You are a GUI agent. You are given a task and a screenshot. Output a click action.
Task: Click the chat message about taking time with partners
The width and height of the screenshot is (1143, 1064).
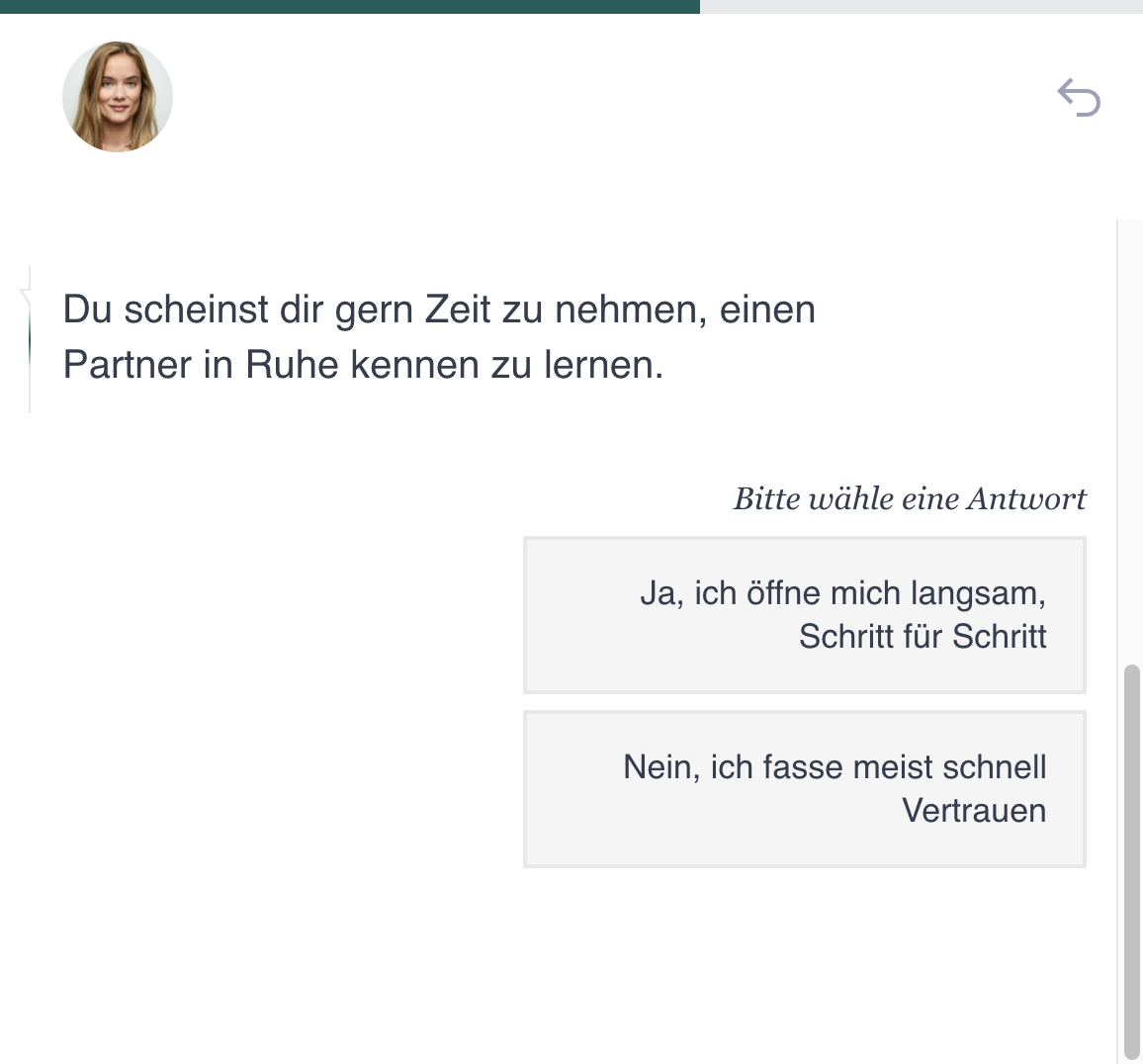click(439, 336)
